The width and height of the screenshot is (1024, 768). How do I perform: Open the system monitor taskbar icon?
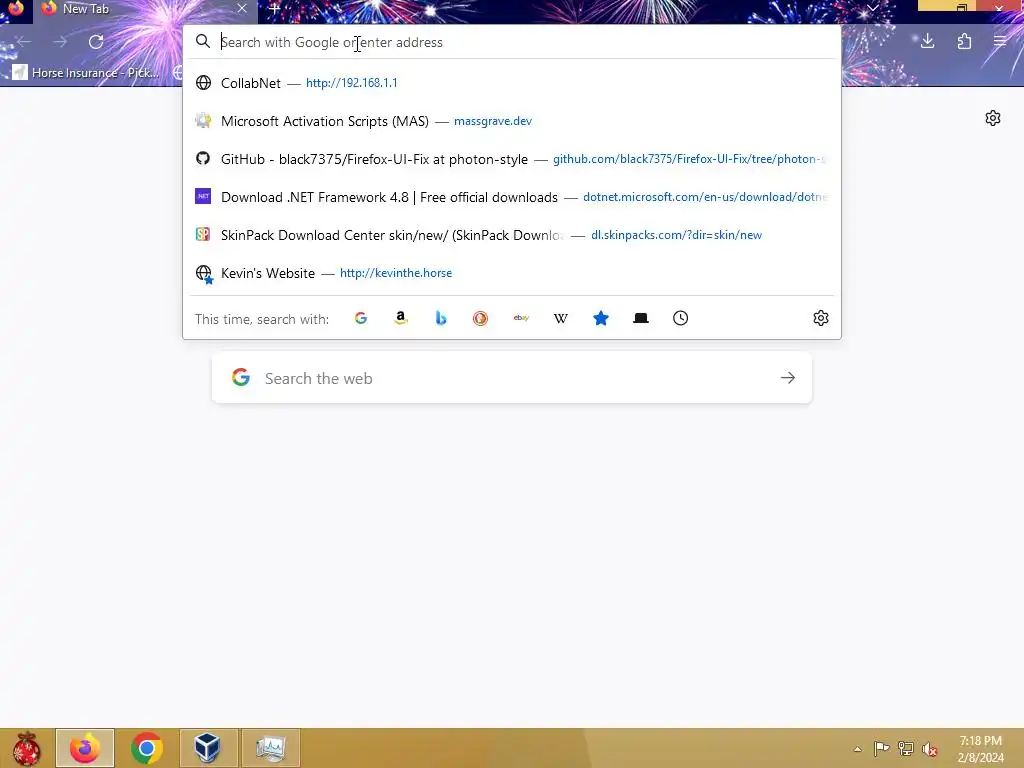pyautogui.click(x=271, y=748)
